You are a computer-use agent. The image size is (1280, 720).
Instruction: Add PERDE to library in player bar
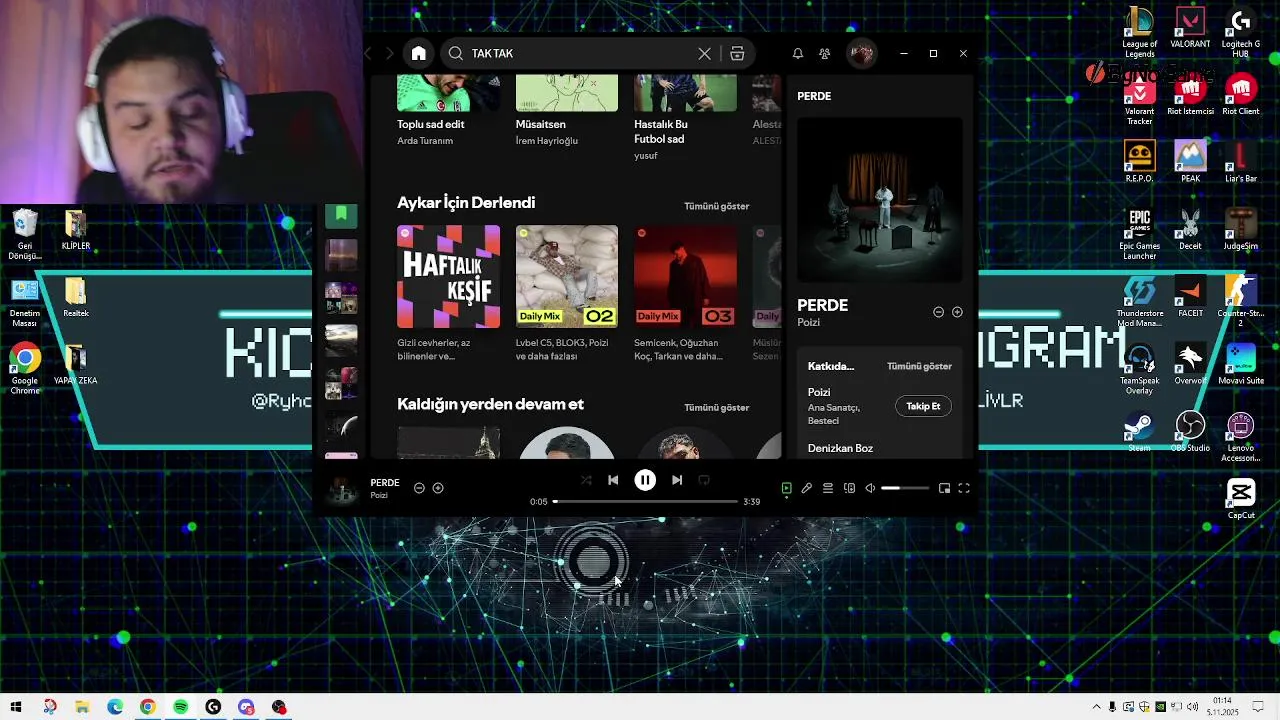(x=438, y=488)
